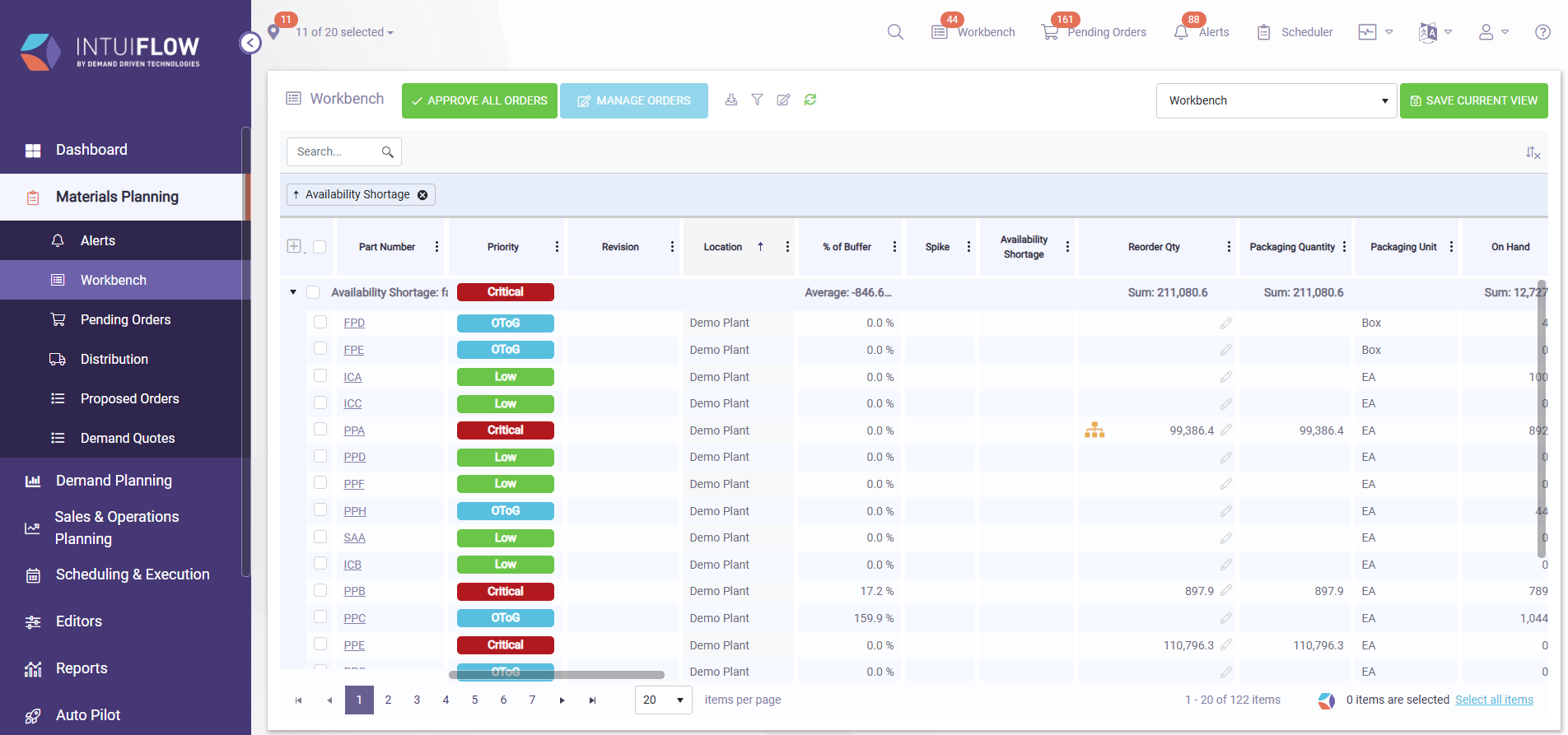Click the horizontal scrollbar of the grid

coord(557,675)
